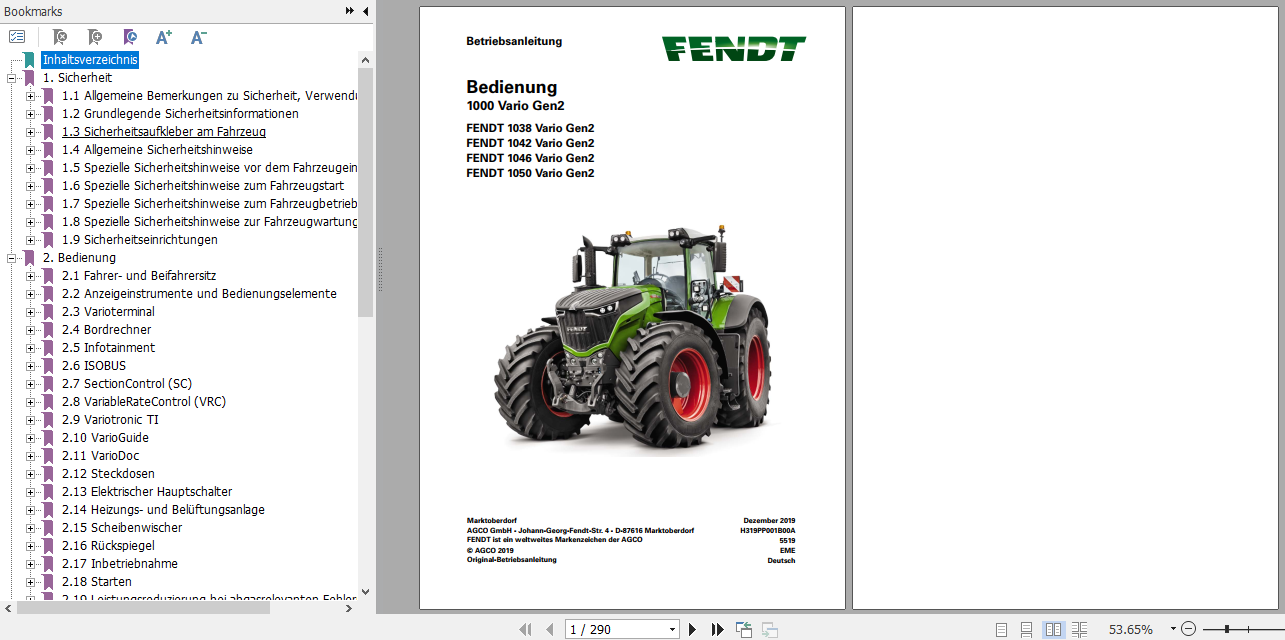Expand the 2.15 Scheibenwischer node
Screen dimensions: 1285x640
click(30, 528)
